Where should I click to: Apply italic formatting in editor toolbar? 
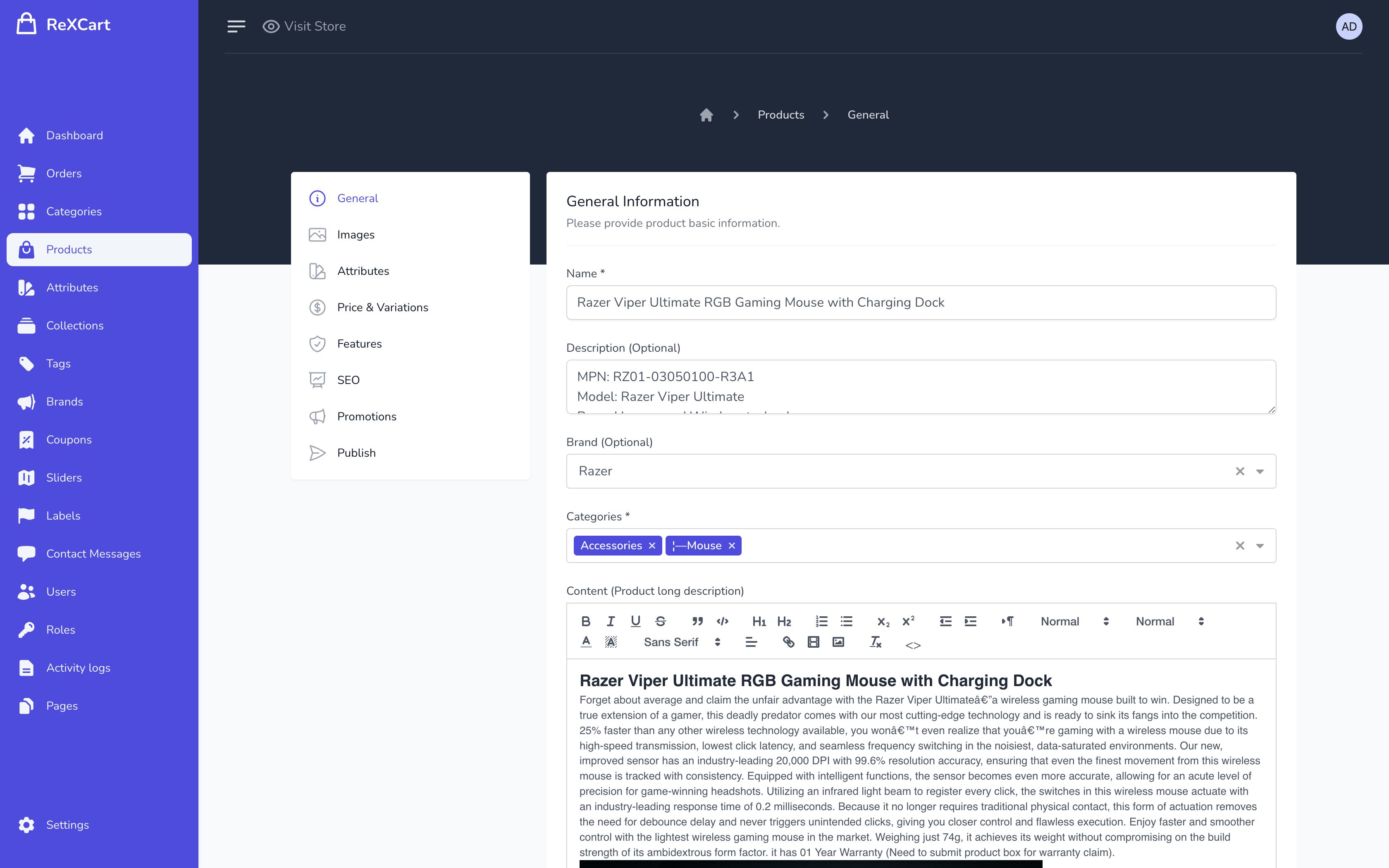click(x=611, y=621)
